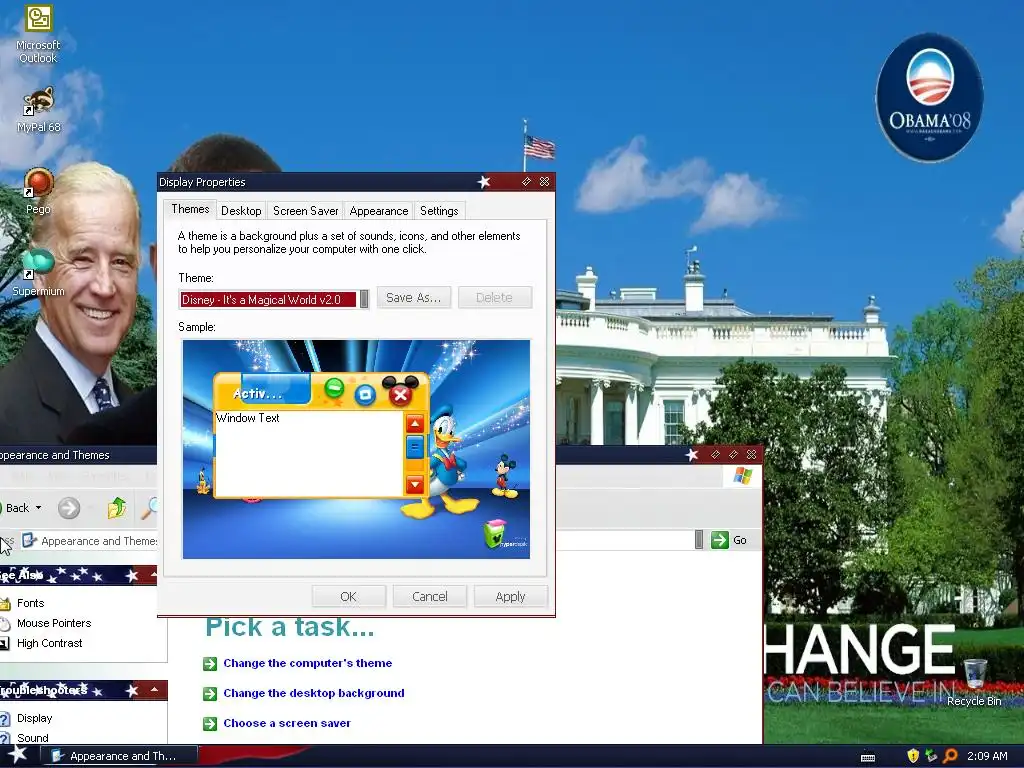
Task: Click the Go button beside address bar
Action: (729, 540)
